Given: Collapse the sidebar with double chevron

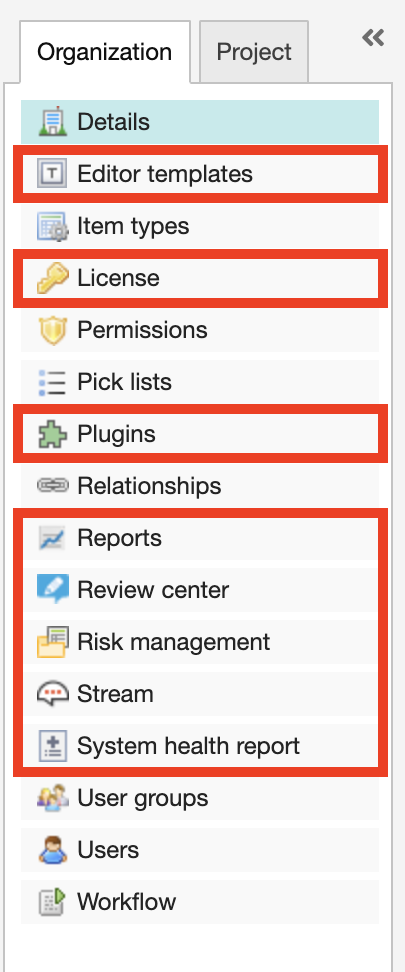Looking at the screenshot, I should click(x=373, y=38).
